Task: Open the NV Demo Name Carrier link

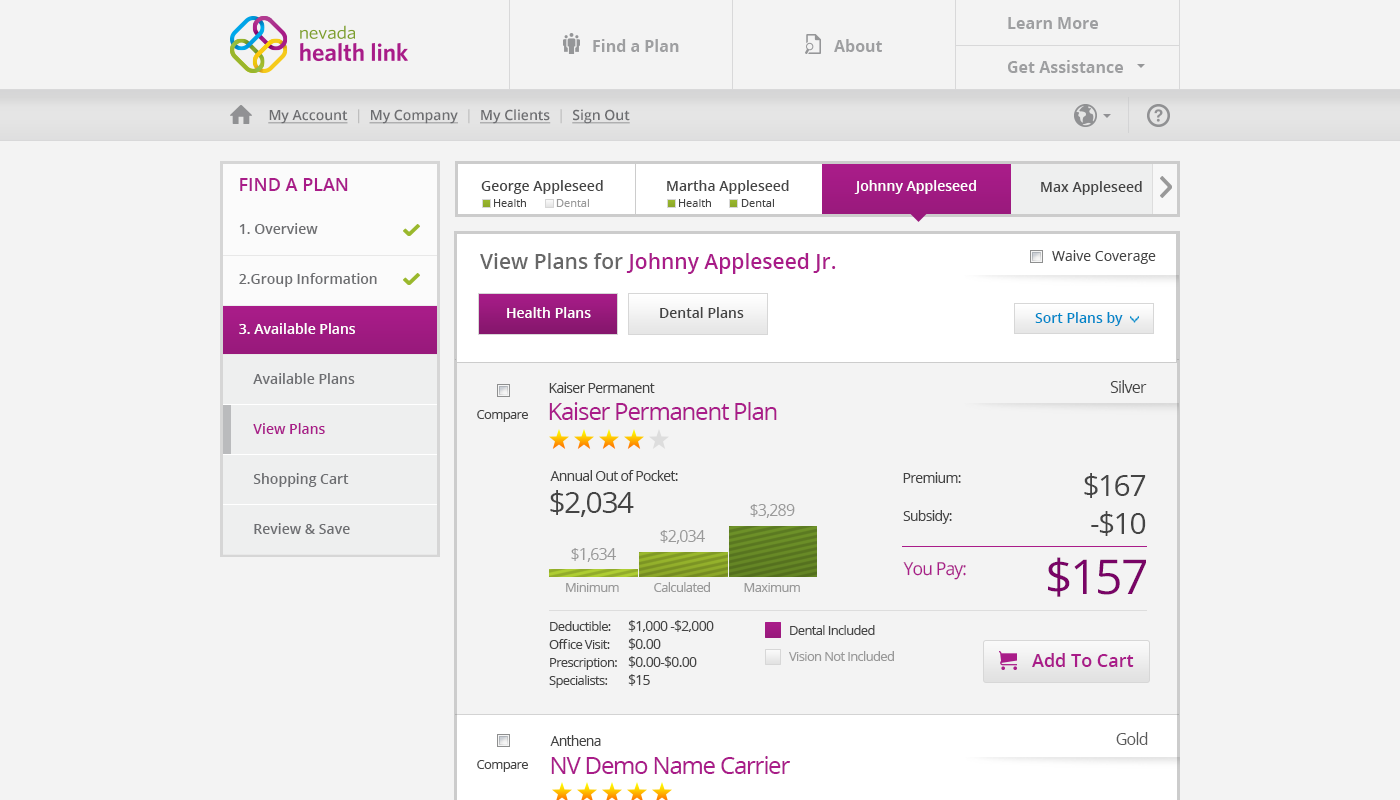Action: 670,766
